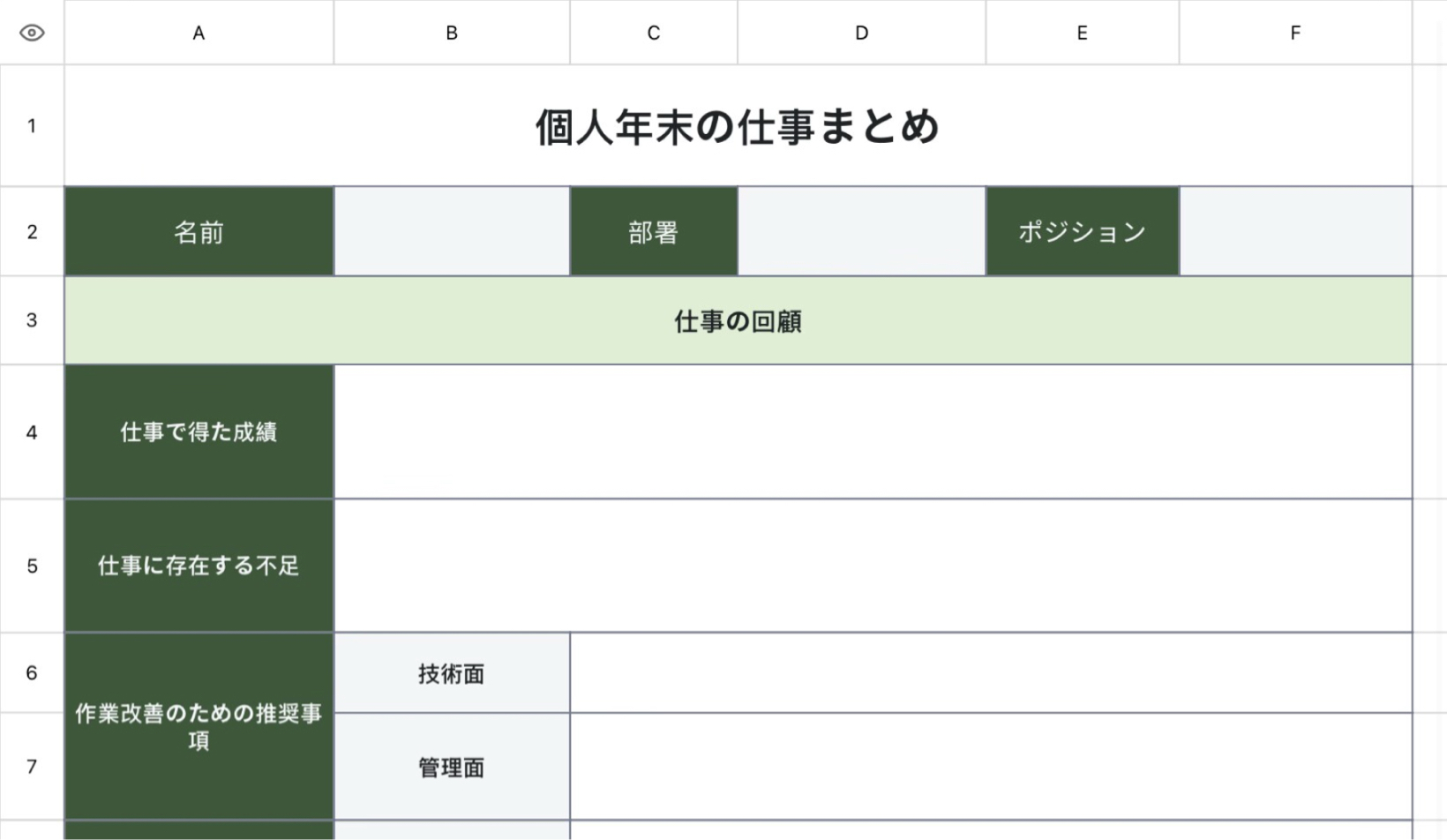This screenshot has width=1447, height=840.
Task: Click the 仕事に存在する不足 label cell
Action: click(x=199, y=566)
